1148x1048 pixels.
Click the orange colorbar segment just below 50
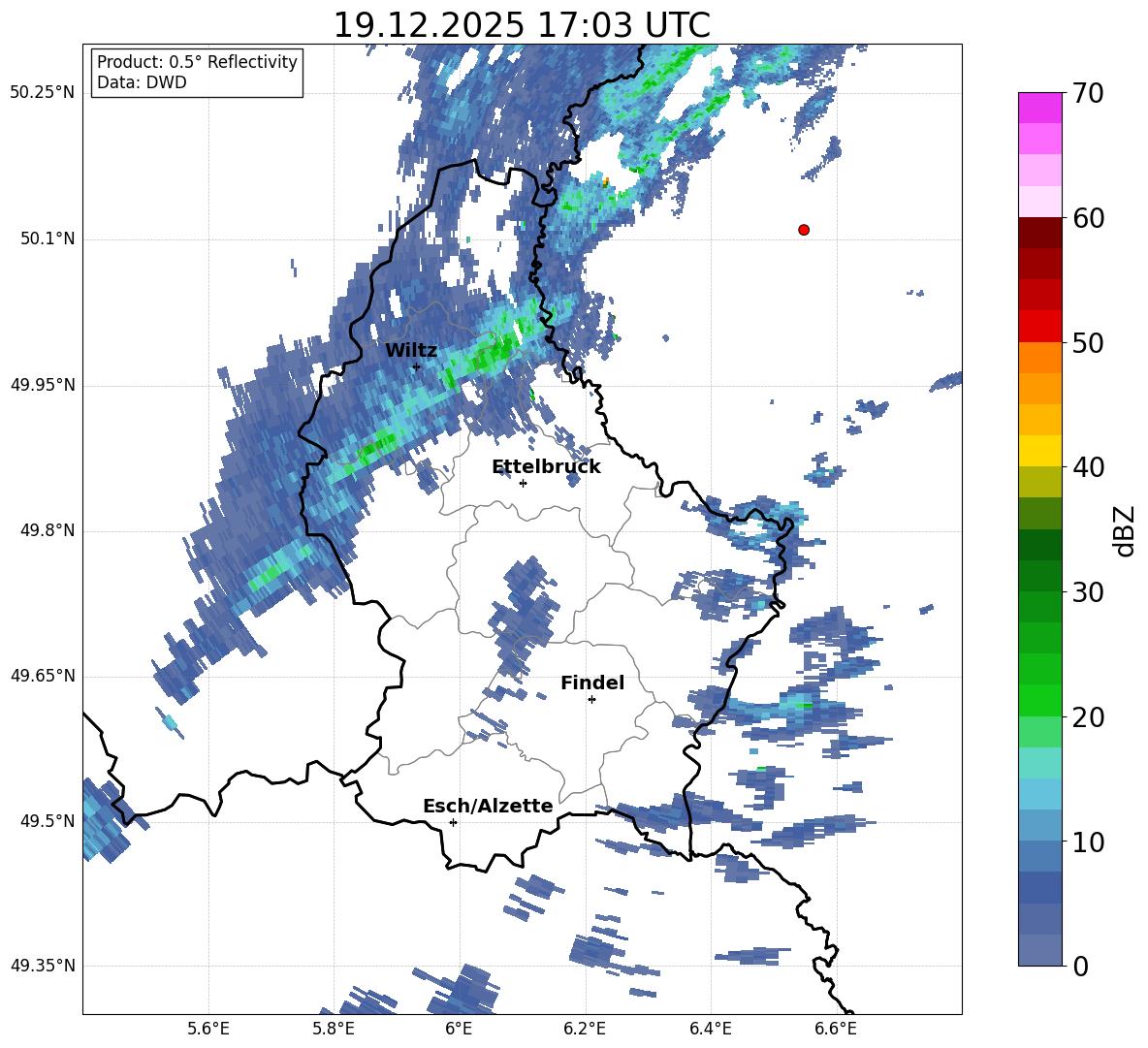coord(1039,358)
